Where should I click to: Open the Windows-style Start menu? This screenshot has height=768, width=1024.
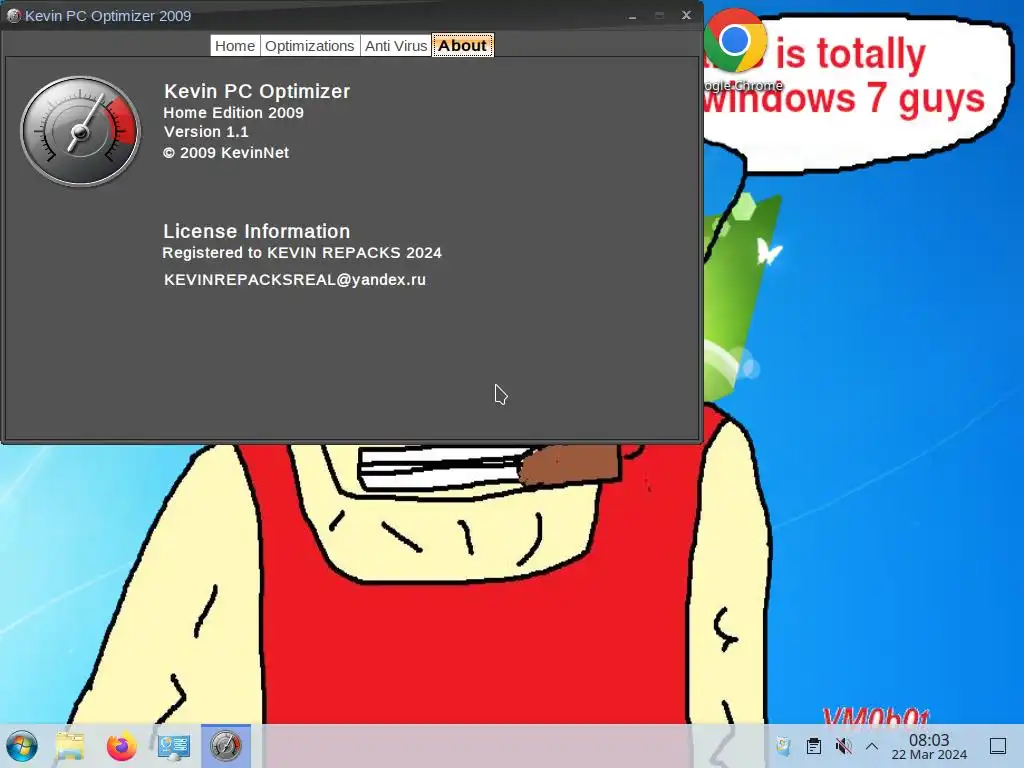point(22,746)
